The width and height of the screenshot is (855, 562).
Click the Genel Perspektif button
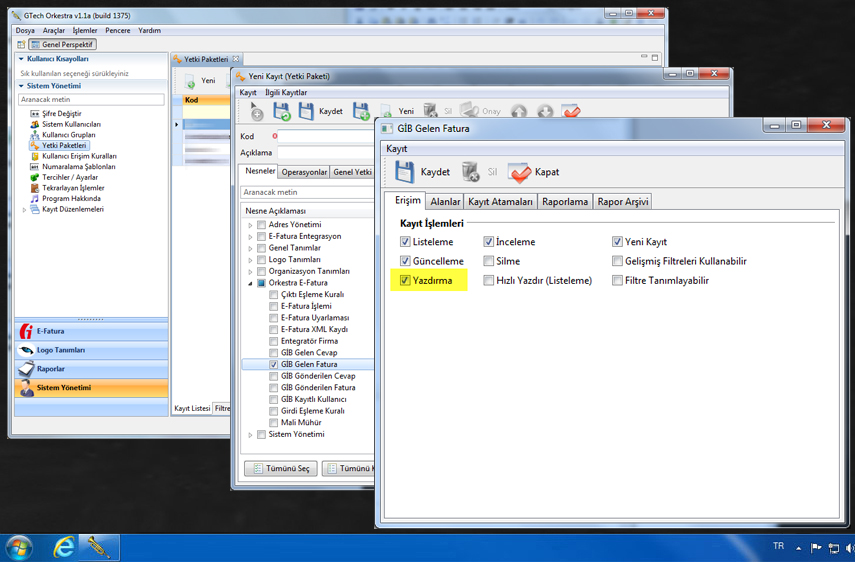pos(63,45)
